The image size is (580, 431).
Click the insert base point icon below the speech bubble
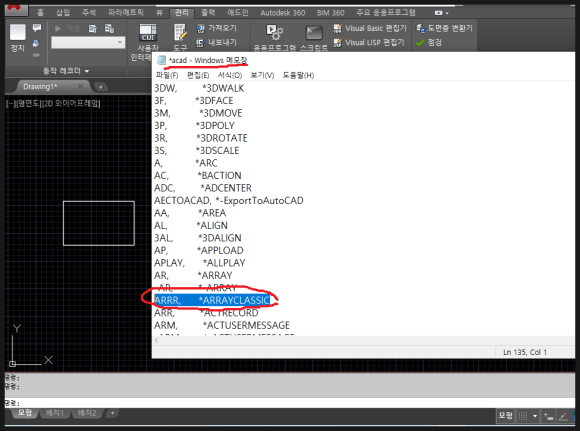point(36,44)
